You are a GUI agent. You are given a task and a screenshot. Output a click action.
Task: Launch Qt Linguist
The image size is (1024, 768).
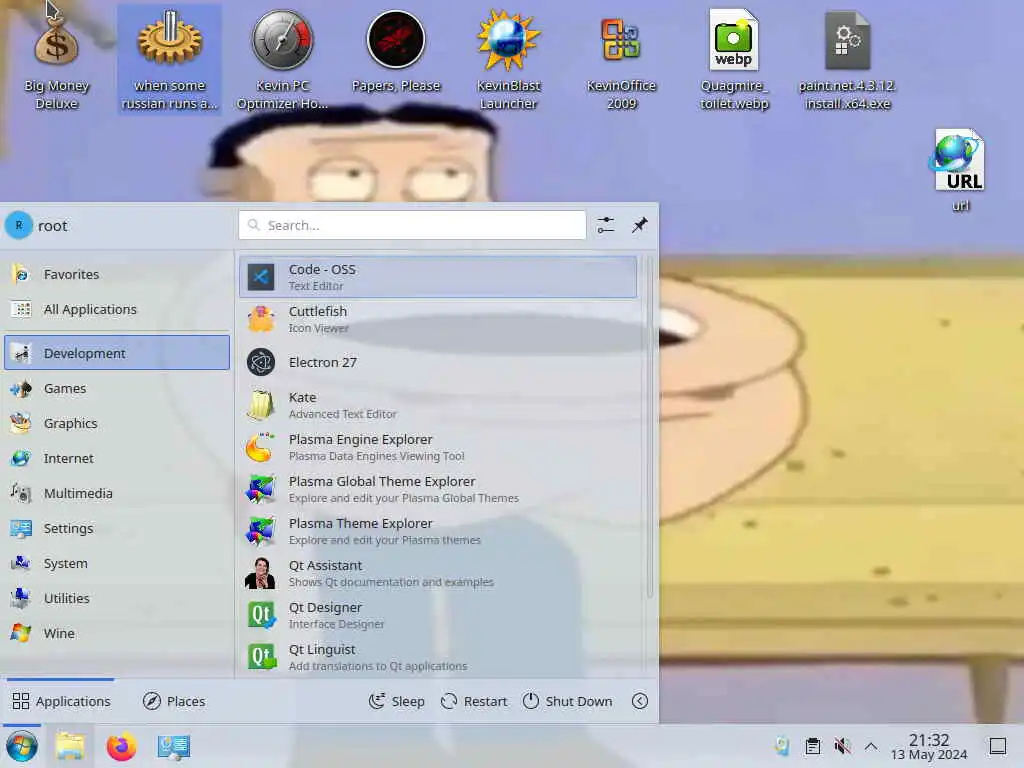(x=438, y=657)
